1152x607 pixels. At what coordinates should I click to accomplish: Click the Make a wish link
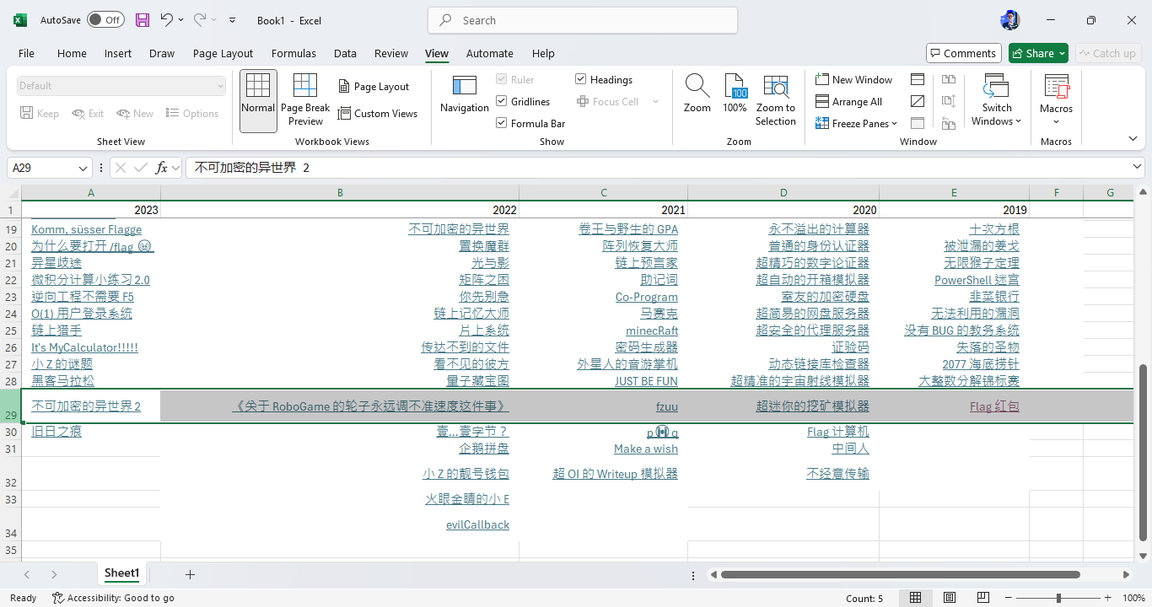(646, 449)
